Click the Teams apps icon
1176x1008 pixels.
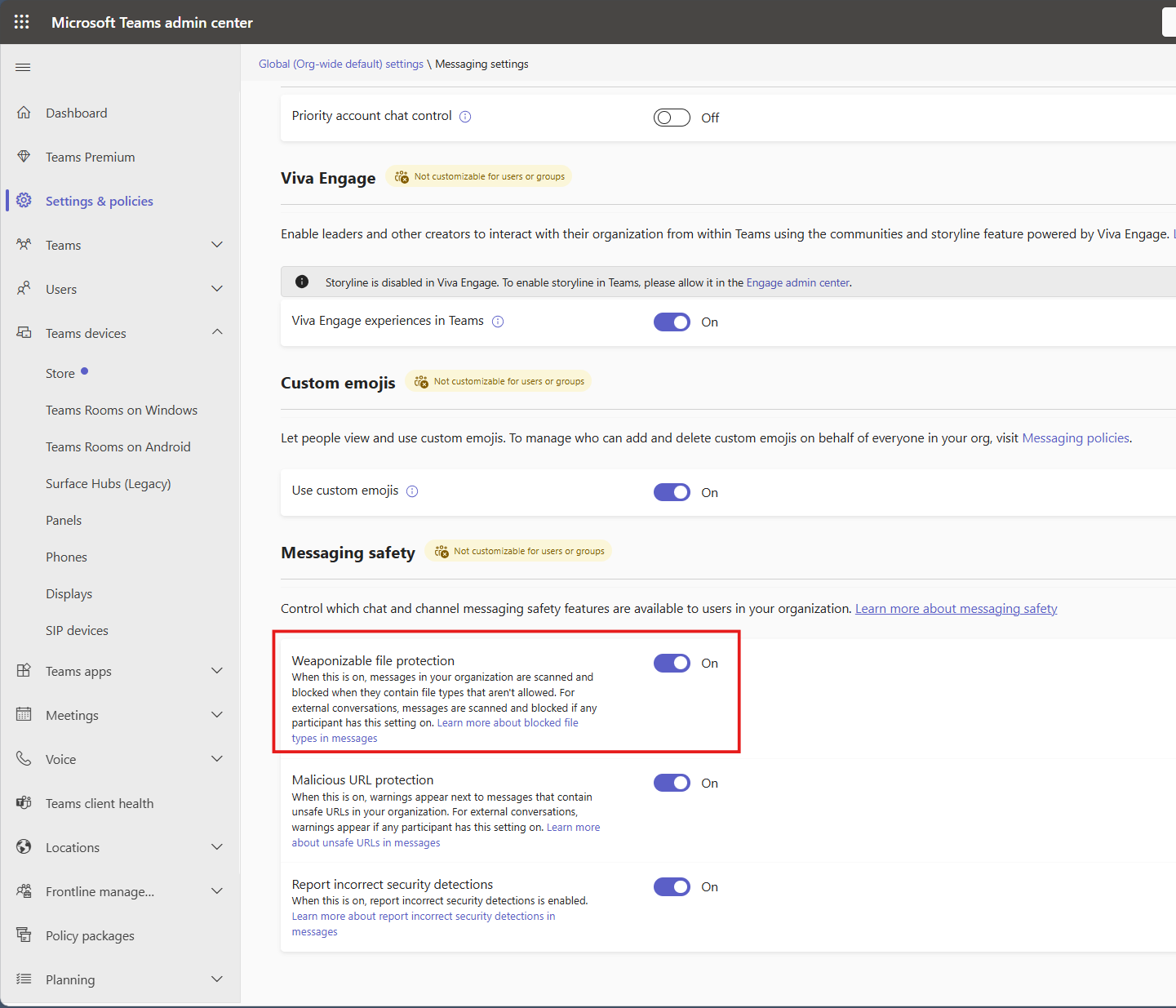tap(24, 671)
